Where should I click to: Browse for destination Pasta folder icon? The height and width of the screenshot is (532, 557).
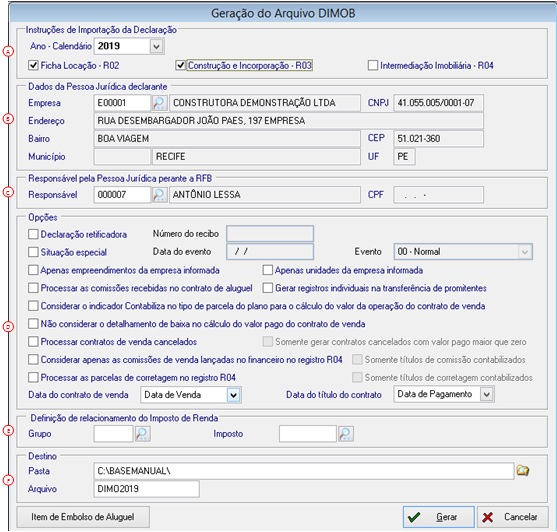(x=523, y=471)
